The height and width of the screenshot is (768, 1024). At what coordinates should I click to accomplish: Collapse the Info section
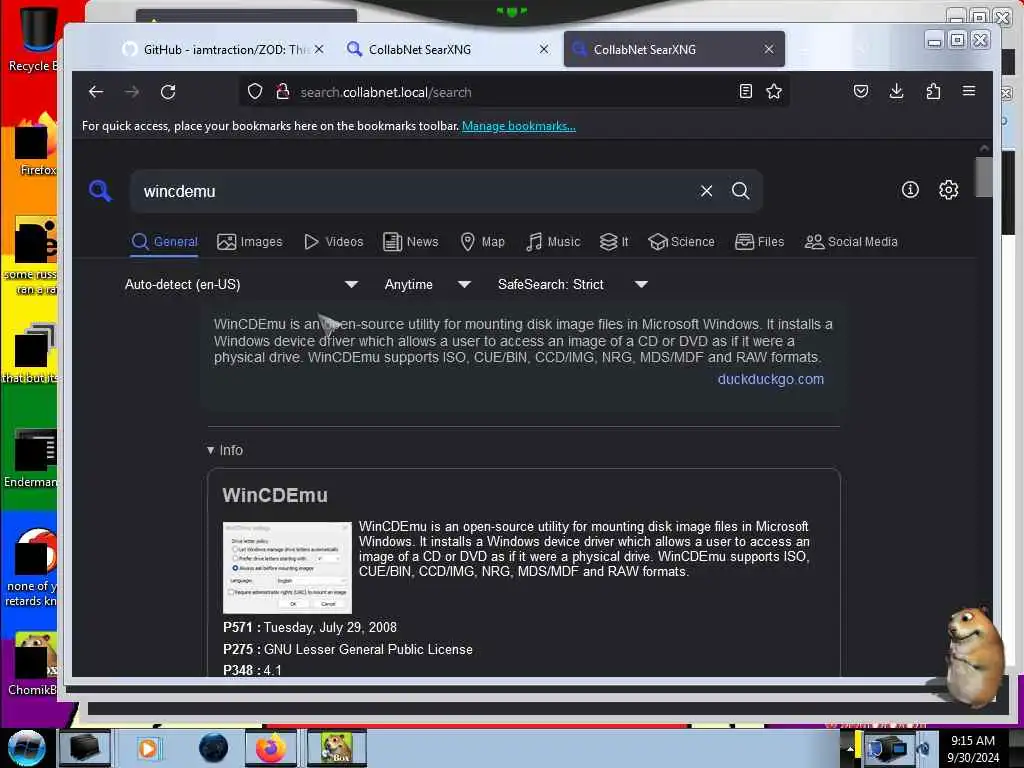pos(225,450)
